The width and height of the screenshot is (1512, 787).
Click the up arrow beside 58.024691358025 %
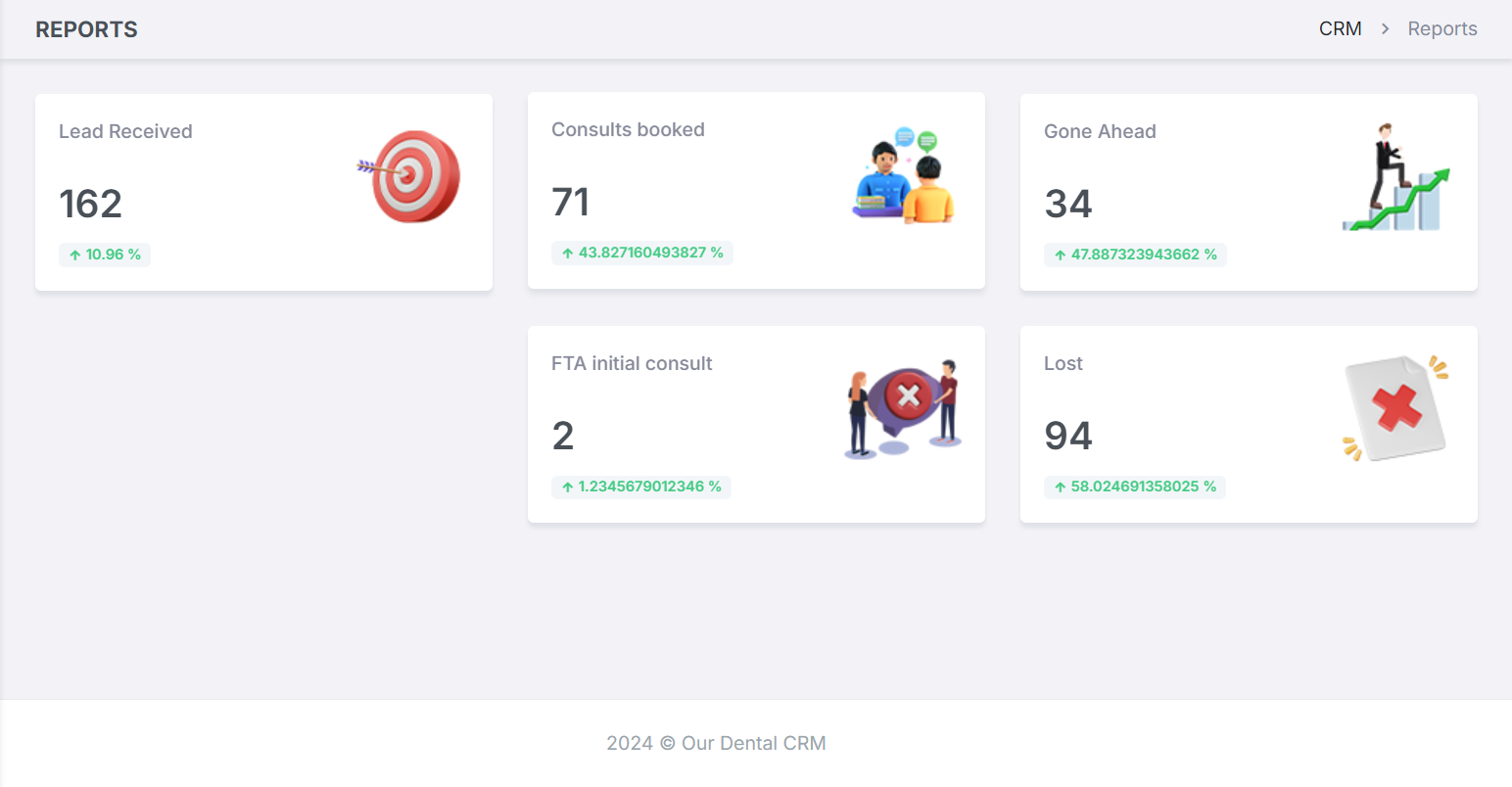1060,487
